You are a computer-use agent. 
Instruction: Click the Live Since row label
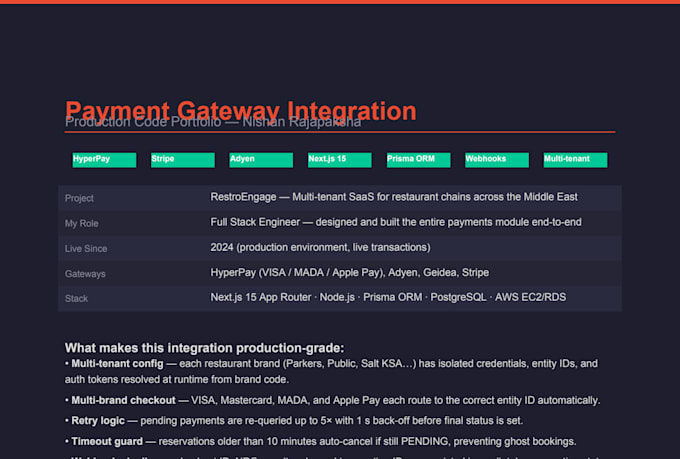coord(86,249)
